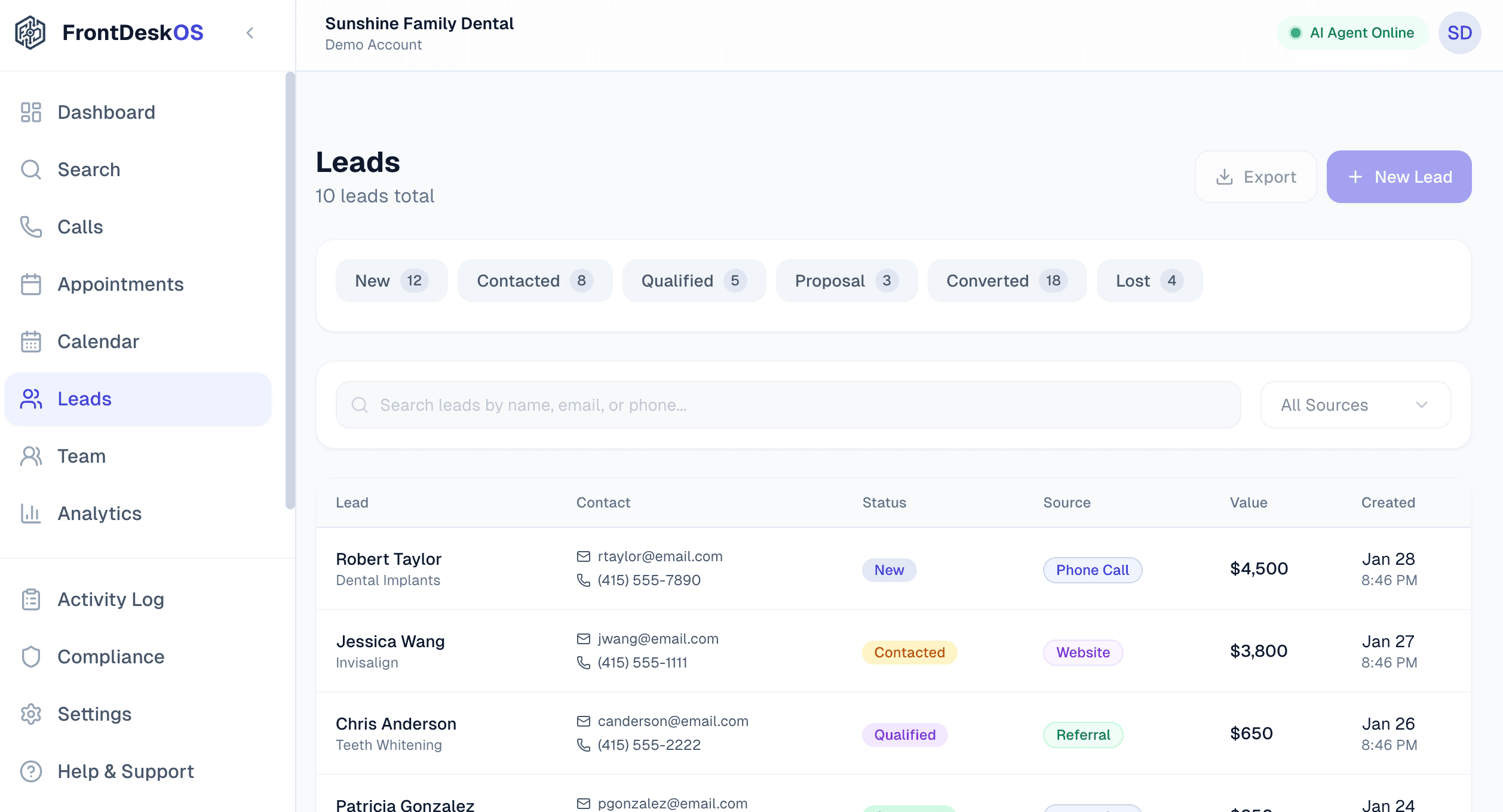Screen dimensions: 1503x812
Task: Open the Dashboard from the sidebar
Action: click(x=106, y=112)
